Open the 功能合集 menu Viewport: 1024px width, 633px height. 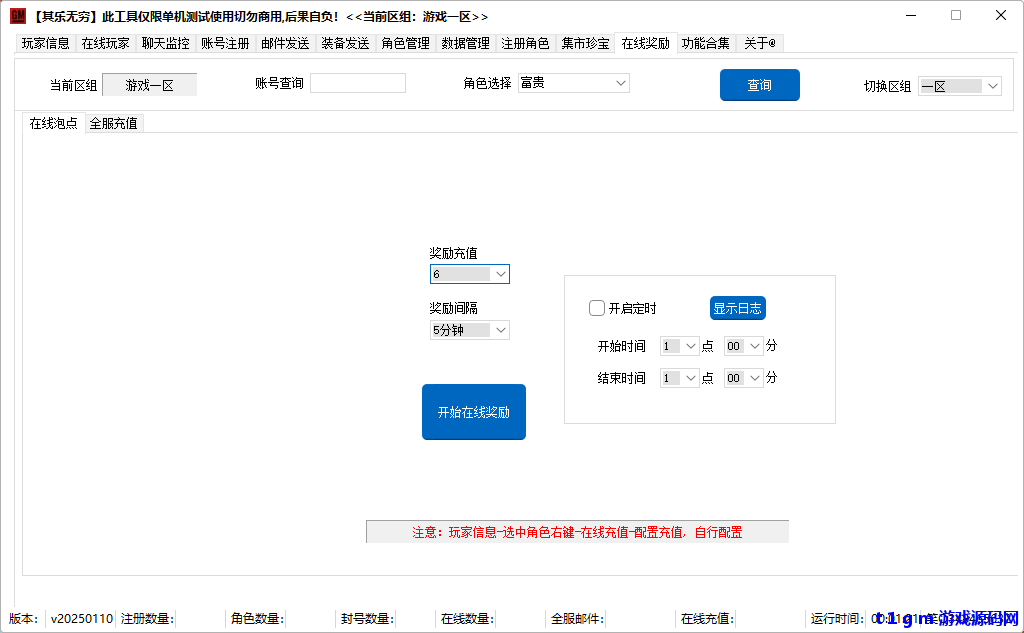click(x=706, y=43)
